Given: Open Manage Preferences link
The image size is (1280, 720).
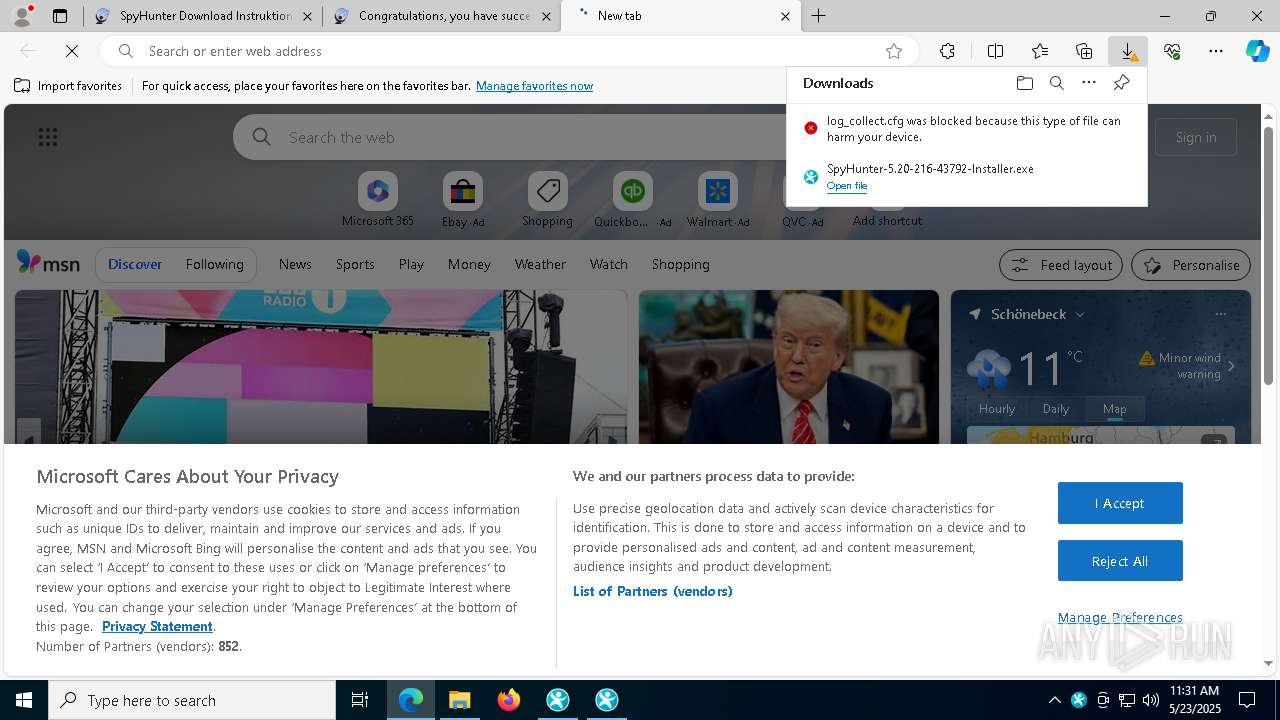Looking at the screenshot, I should pyautogui.click(x=1120, y=617).
